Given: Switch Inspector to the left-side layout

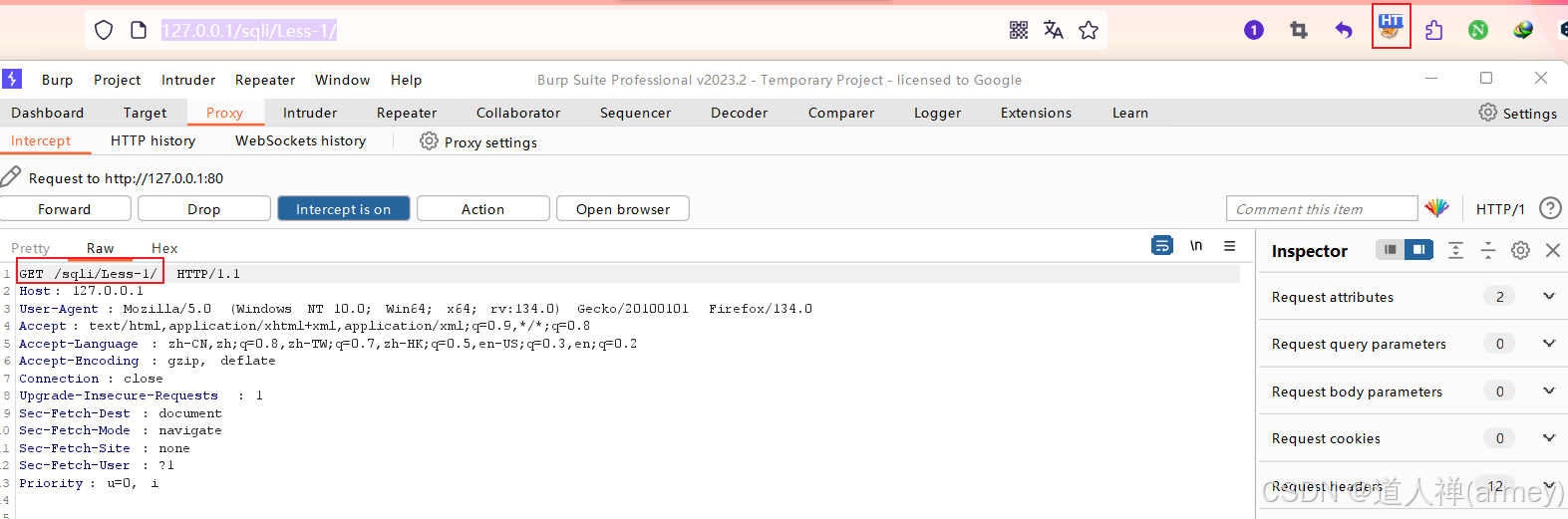Looking at the screenshot, I should pos(1390,249).
